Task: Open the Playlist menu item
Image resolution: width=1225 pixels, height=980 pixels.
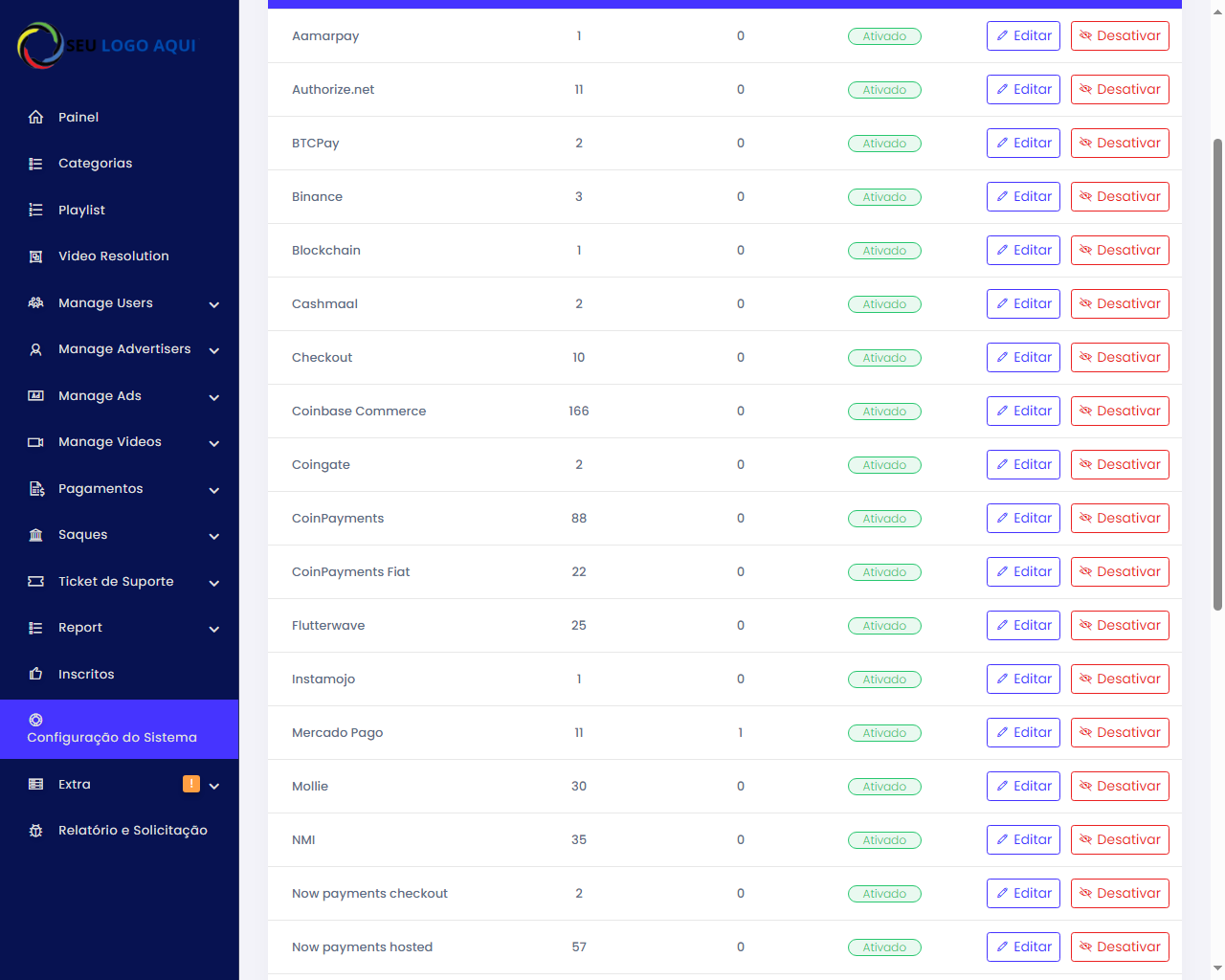Action: click(x=81, y=210)
